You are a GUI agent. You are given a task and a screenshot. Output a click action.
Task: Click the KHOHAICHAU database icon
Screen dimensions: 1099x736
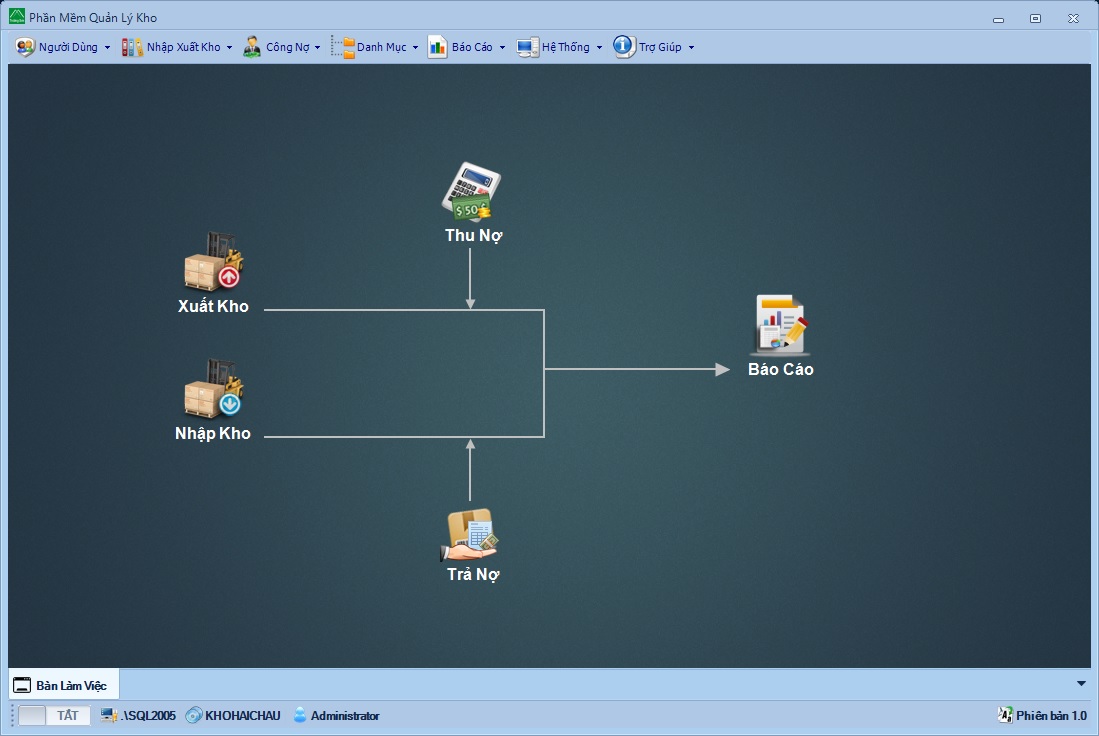pyautogui.click(x=194, y=716)
